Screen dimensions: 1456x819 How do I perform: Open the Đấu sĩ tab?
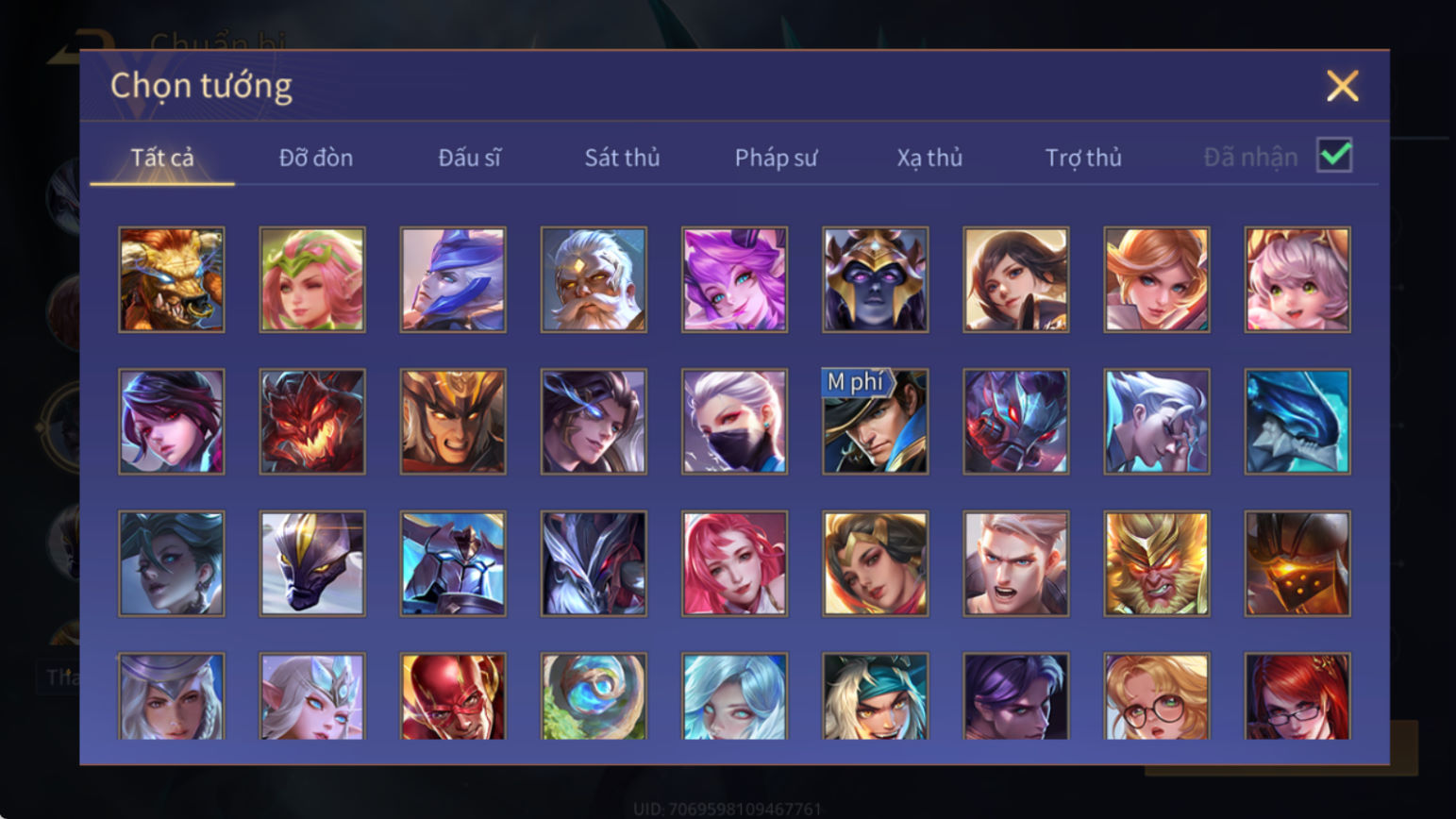[x=469, y=158]
